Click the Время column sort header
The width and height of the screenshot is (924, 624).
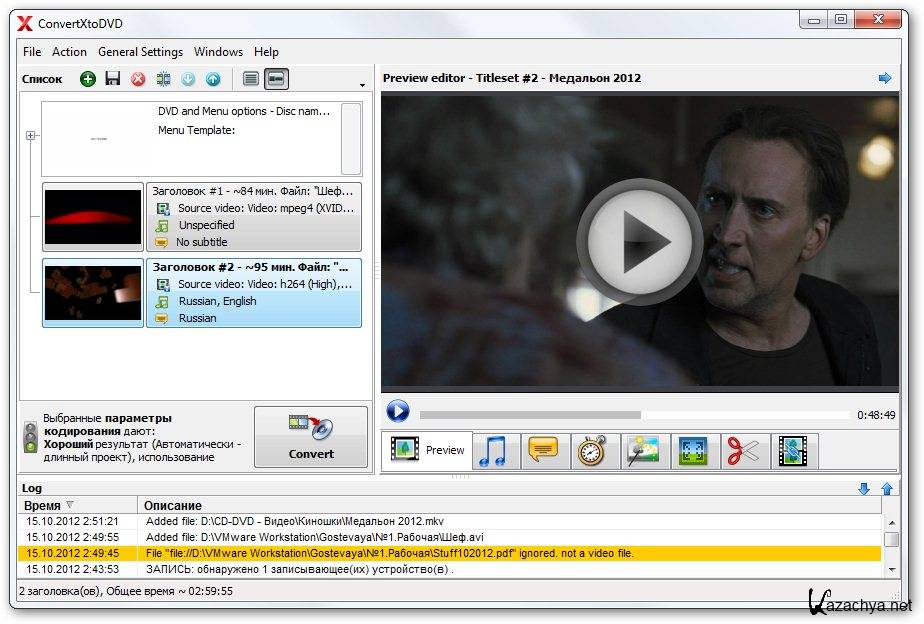[x=50, y=505]
